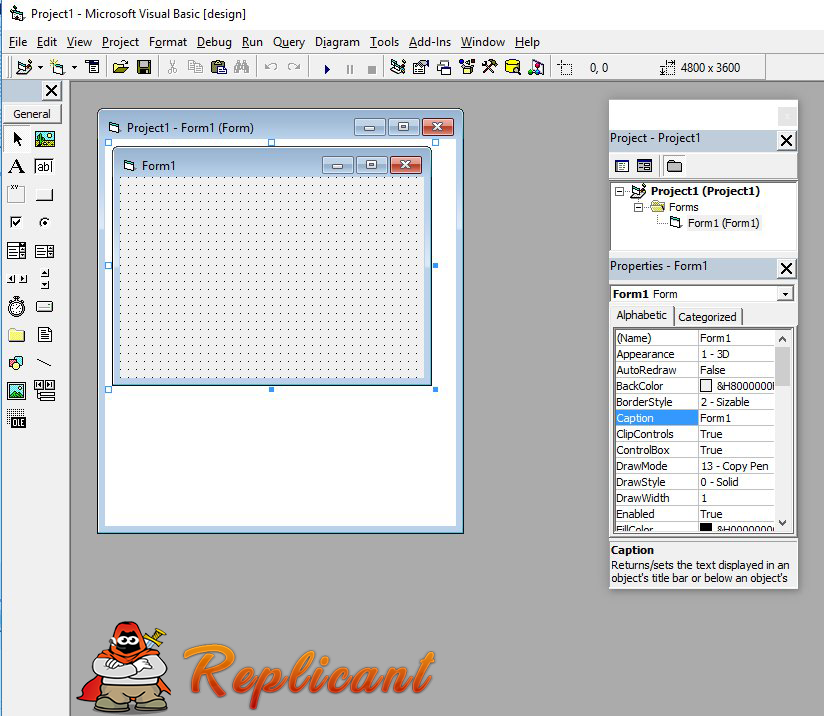Image resolution: width=824 pixels, height=716 pixels.
Task: Open Add Form toolbar dropdown arrow
Action: coord(74,67)
